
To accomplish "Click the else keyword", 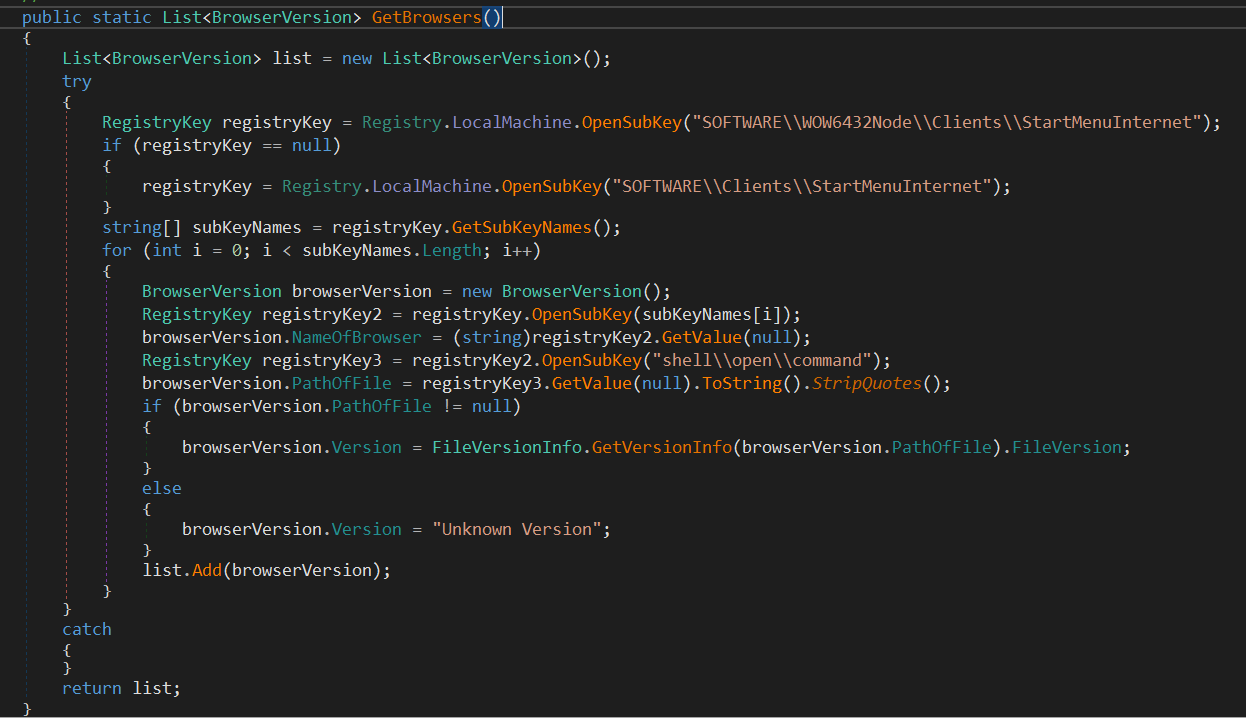I will pos(162,488).
